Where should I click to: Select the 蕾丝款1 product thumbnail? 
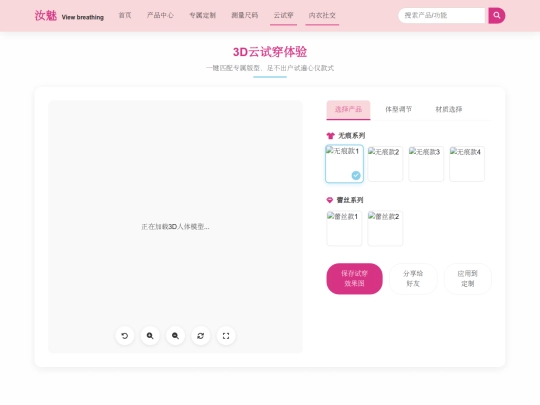(x=344, y=228)
